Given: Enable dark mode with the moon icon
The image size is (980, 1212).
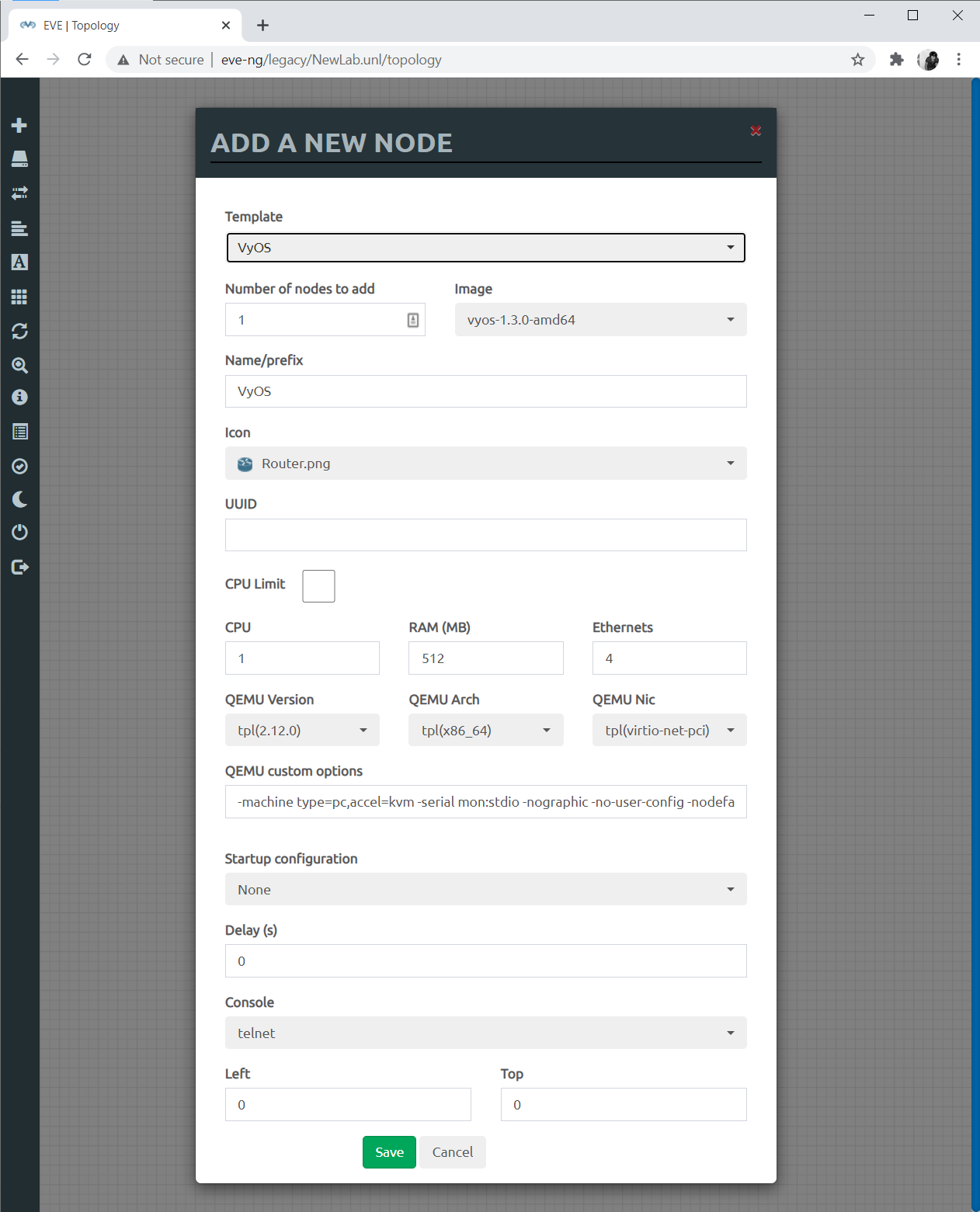Looking at the screenshot, I should 19,499.
